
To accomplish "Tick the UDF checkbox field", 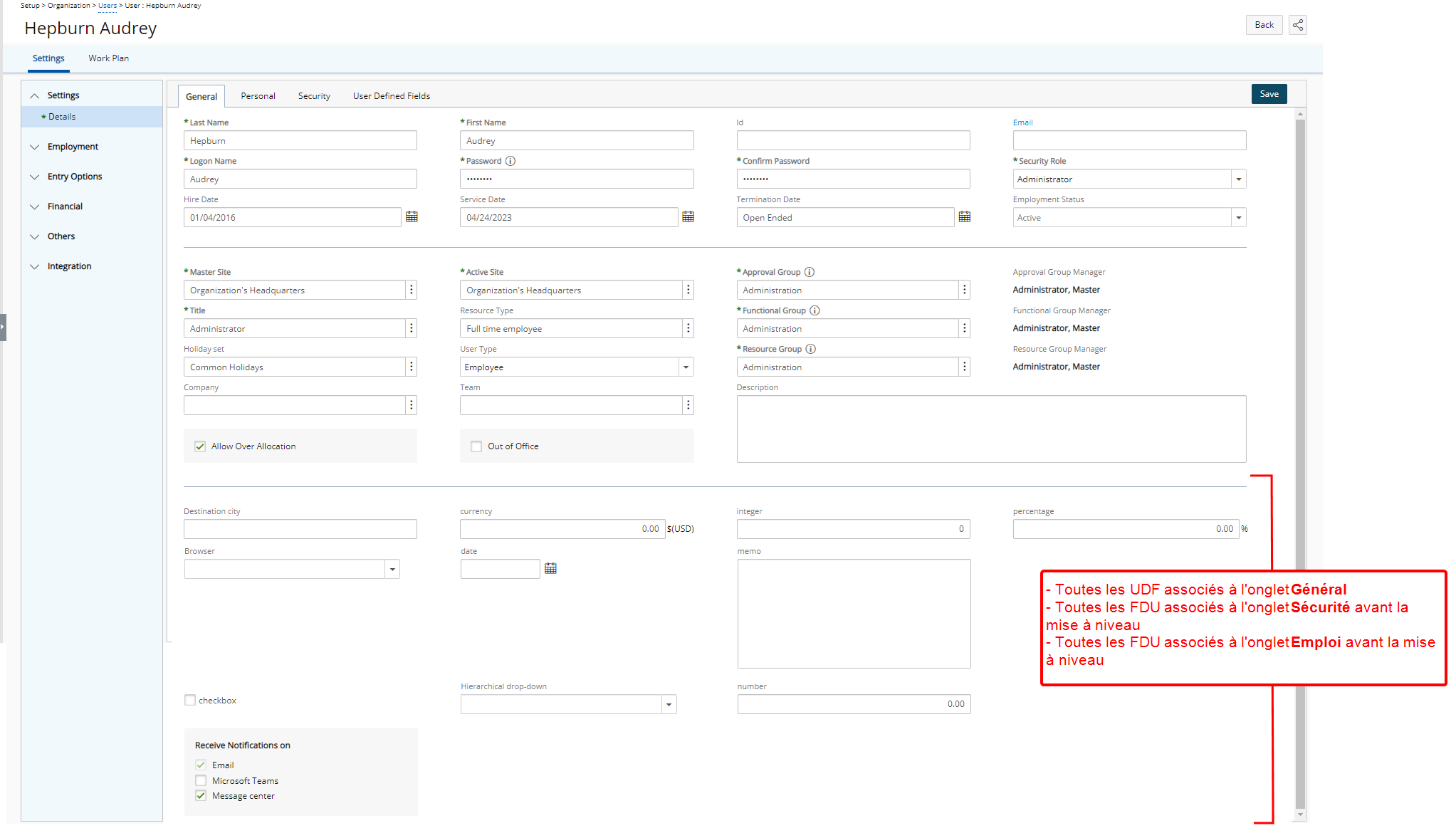I will click(x=190, y=700).
